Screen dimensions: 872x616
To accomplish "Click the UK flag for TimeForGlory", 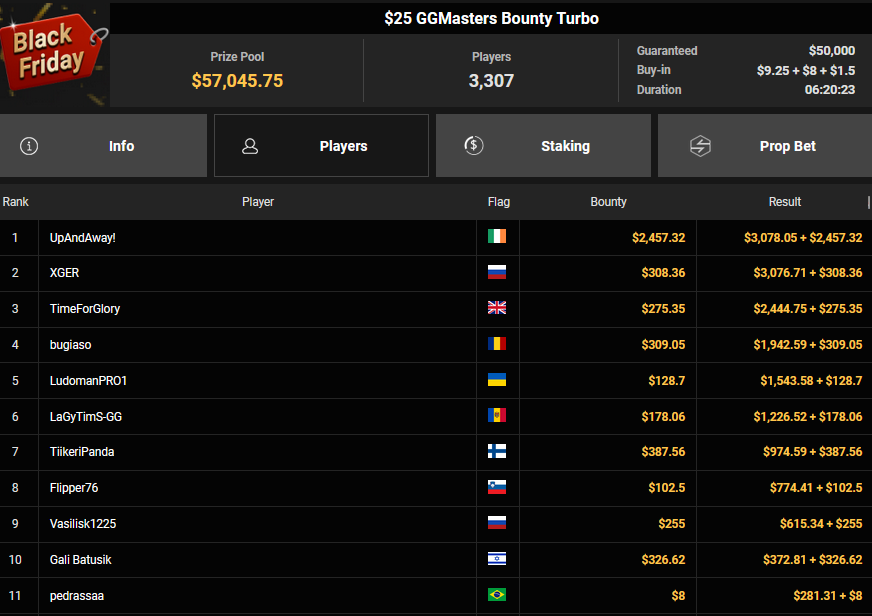I will (496, 308).
